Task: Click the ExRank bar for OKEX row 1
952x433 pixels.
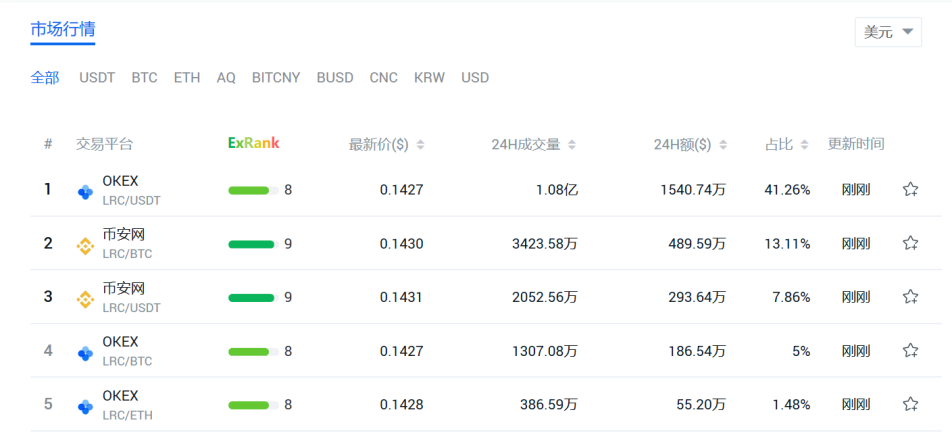Action: pos(253,191)
